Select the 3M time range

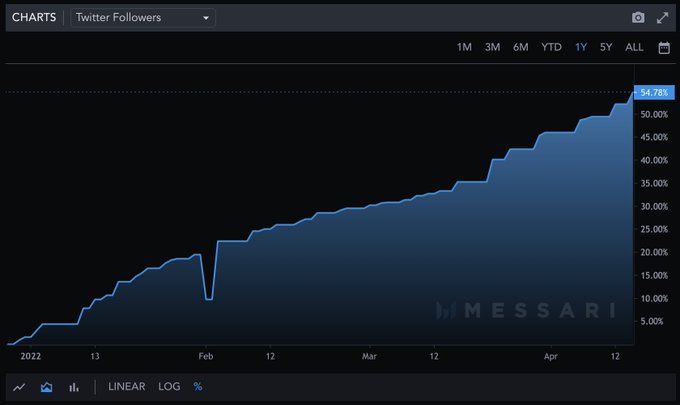tap(492, 47)
